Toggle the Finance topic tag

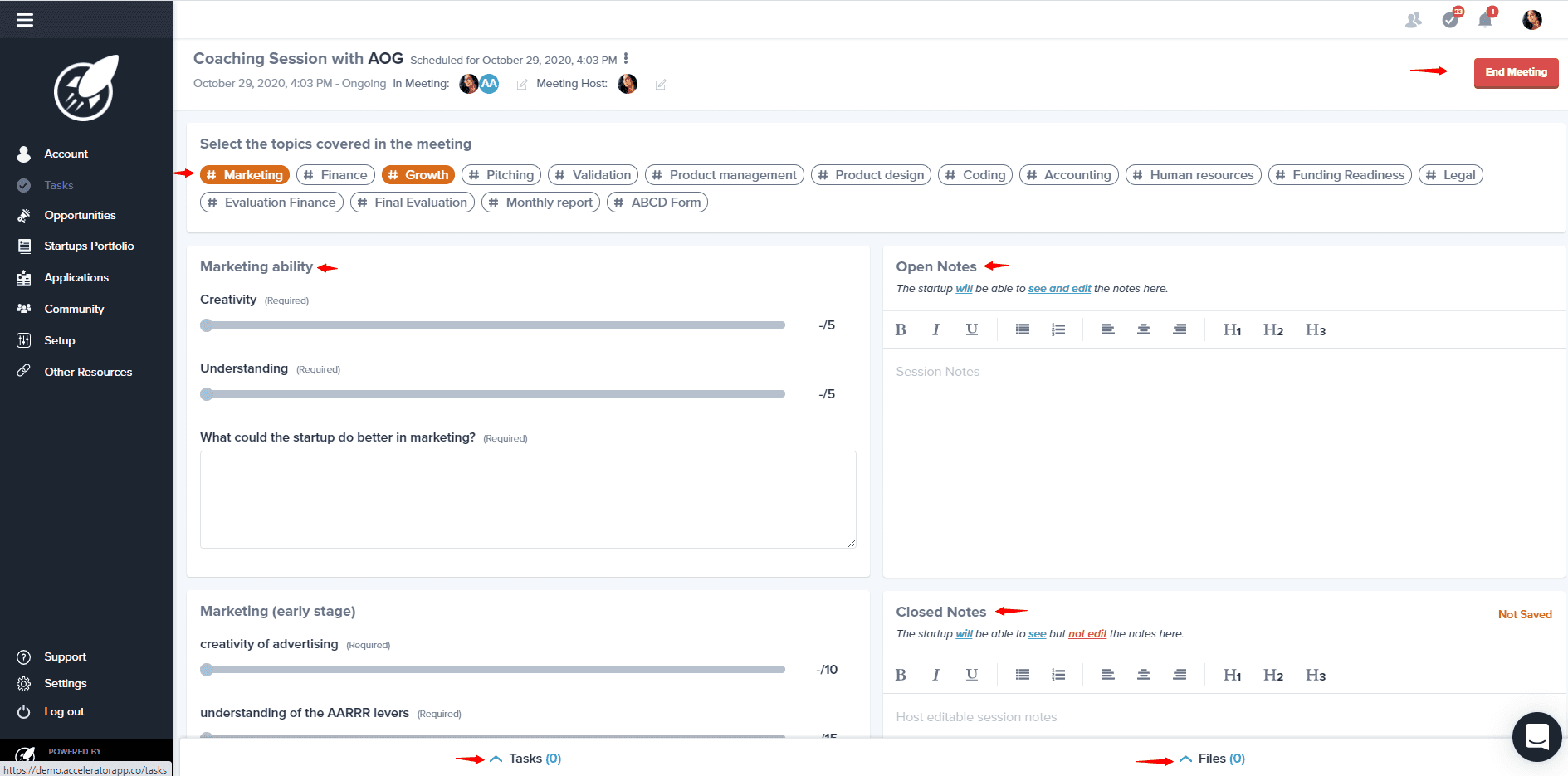point(335,175)
